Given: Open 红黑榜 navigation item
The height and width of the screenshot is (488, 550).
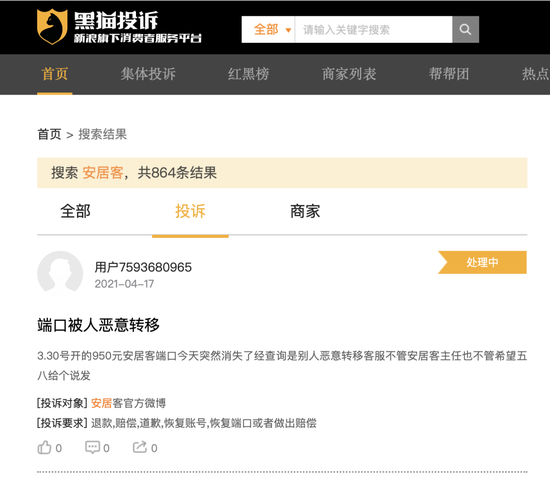Looking at the screenshot, I should (x=248, y=74).
